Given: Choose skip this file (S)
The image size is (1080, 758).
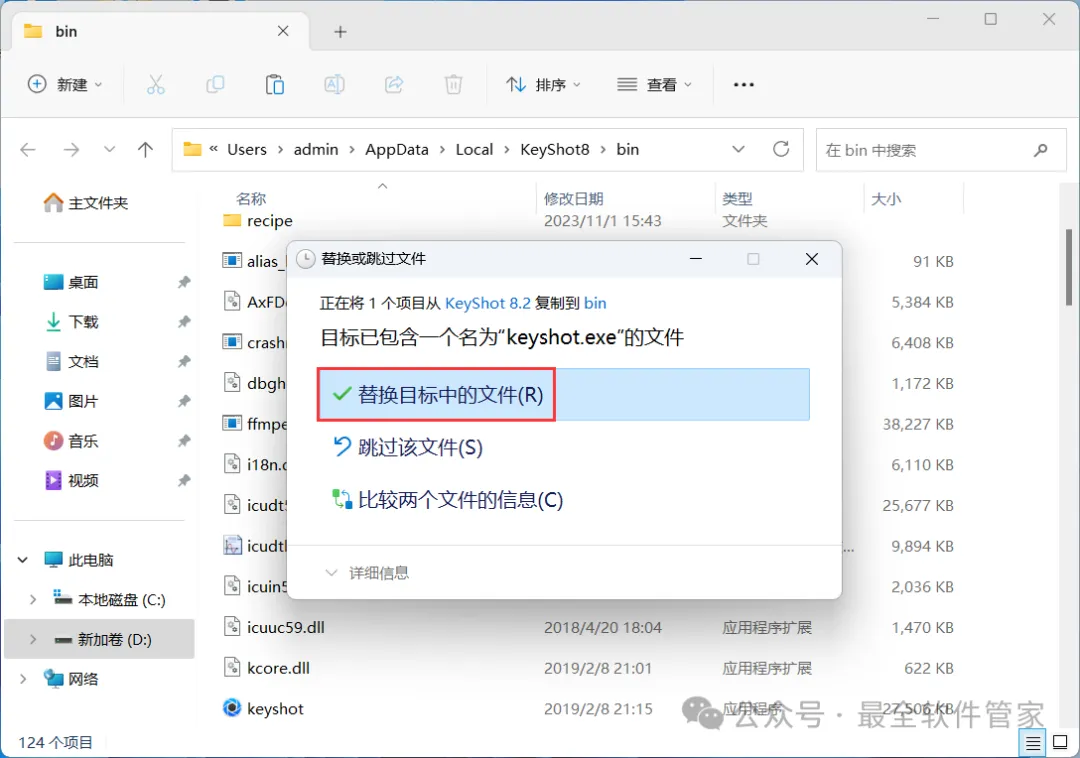Looking at the screenshot, I should 408,448.
